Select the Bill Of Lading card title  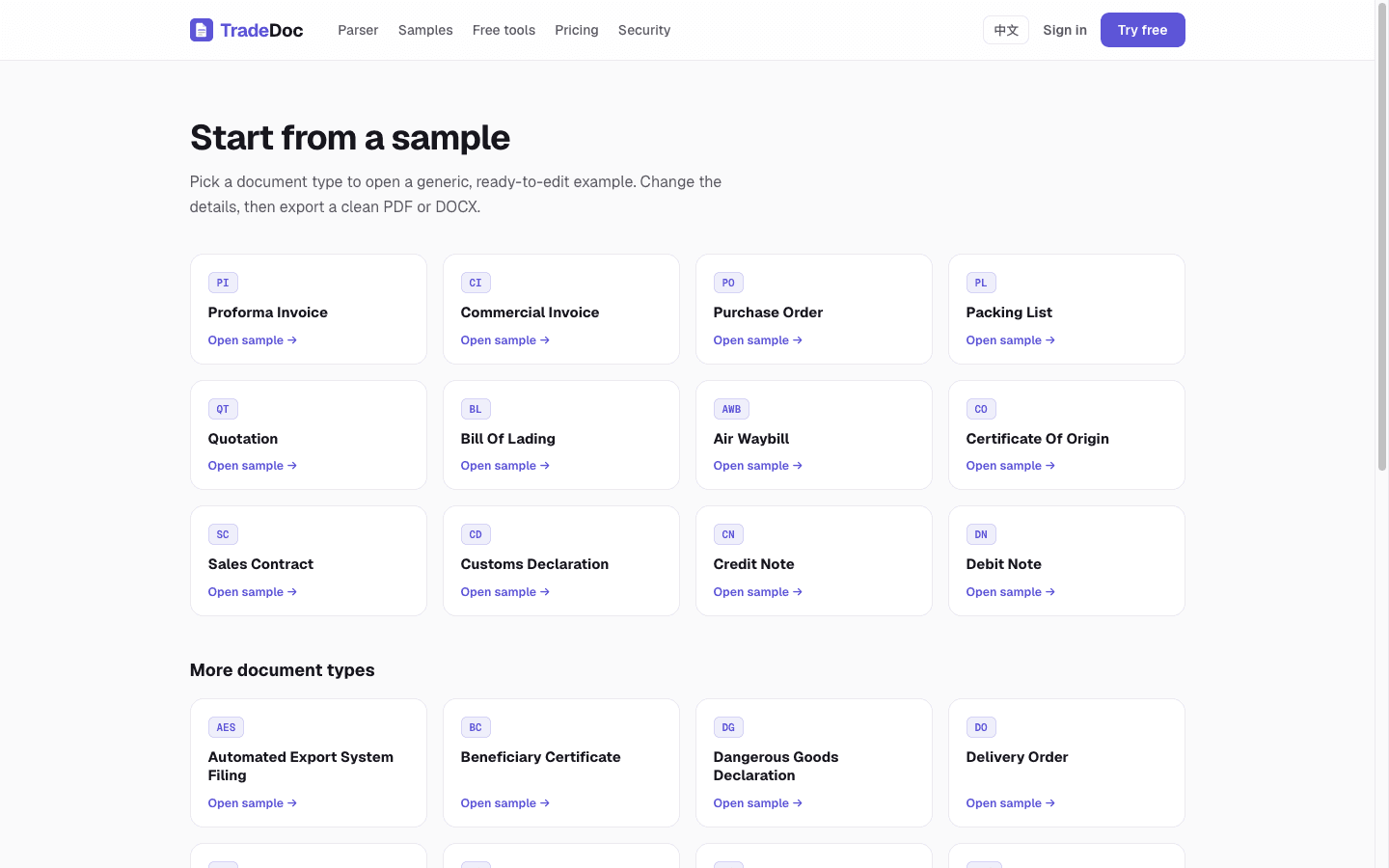(508, 439)
